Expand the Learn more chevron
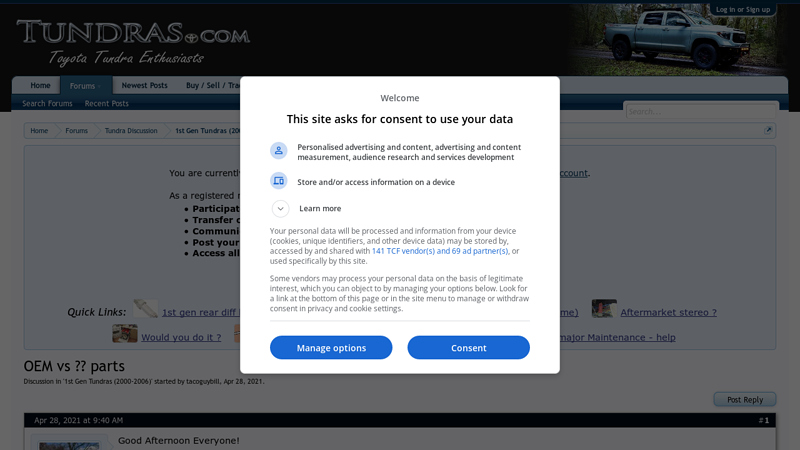The image size is (800, 450). pos(281,209)
